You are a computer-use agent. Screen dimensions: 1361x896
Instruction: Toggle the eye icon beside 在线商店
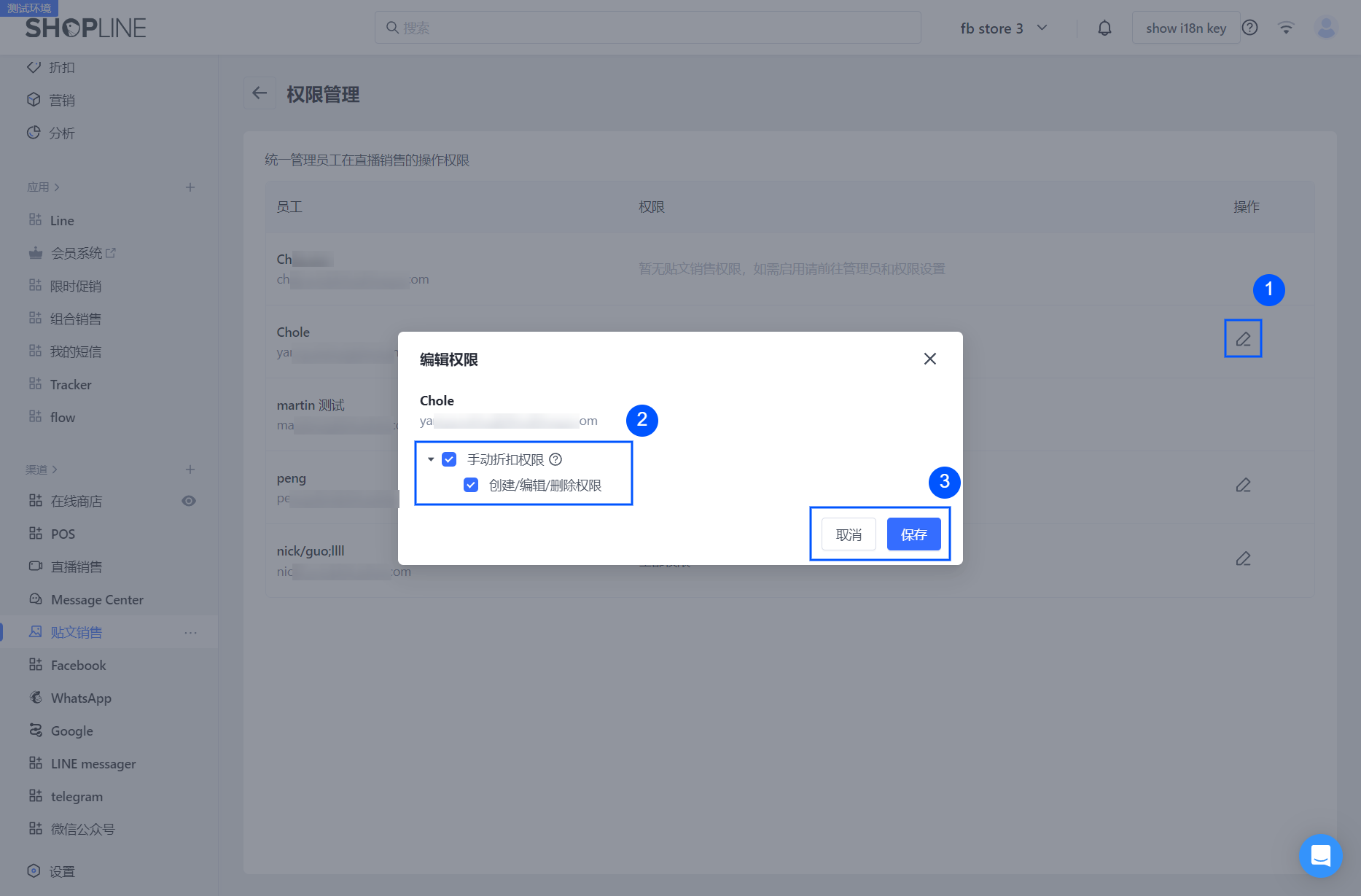point(189,501)
